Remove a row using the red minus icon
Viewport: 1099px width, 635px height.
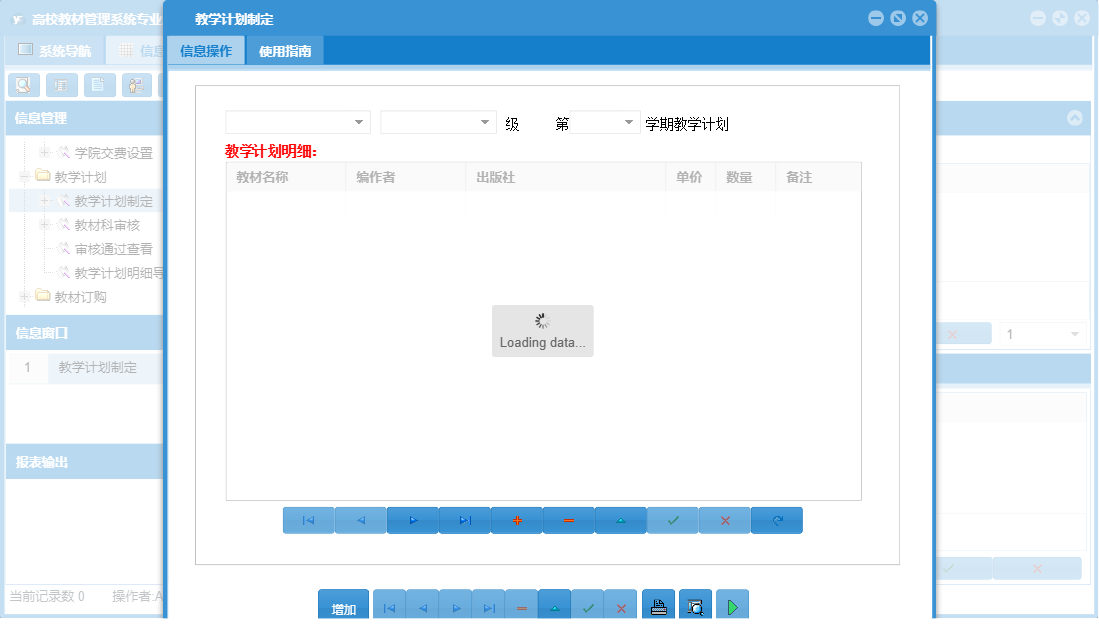coord(568,520)
